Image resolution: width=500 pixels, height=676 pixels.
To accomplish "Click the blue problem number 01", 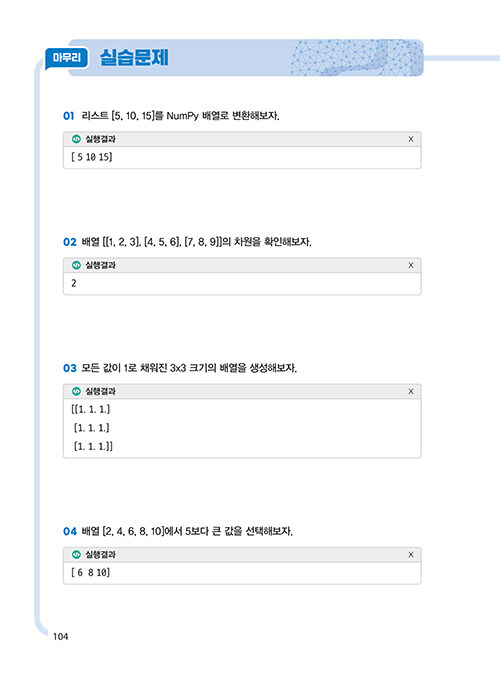I will [69, 116].
